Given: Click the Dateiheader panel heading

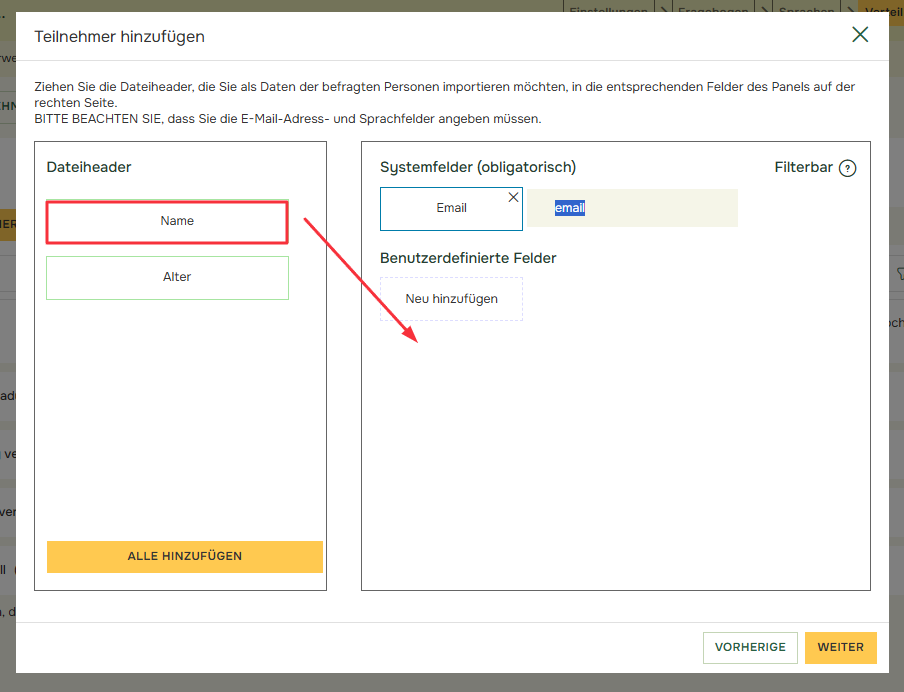Looking at the screenshot, I should (89, 167).
